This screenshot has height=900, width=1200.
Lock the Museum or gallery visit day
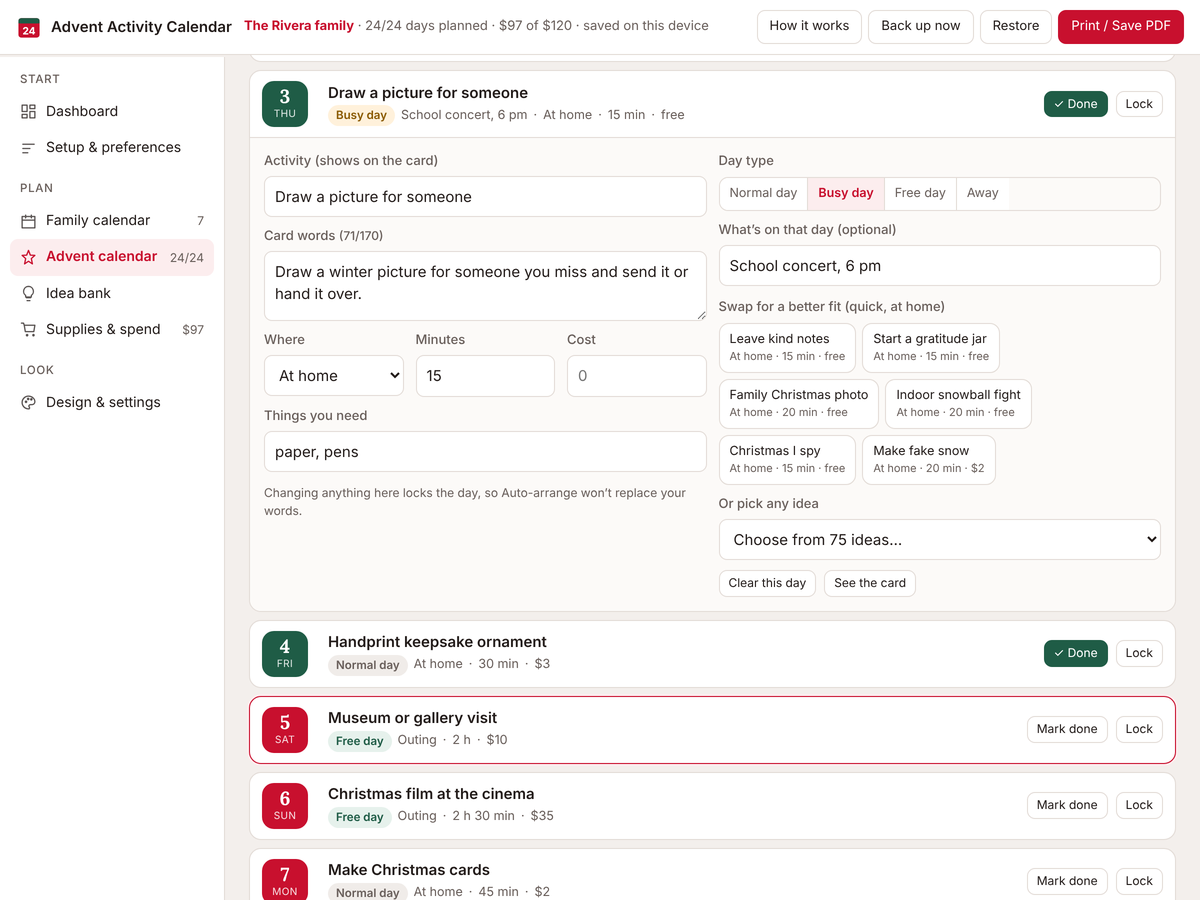(1139, 729)
